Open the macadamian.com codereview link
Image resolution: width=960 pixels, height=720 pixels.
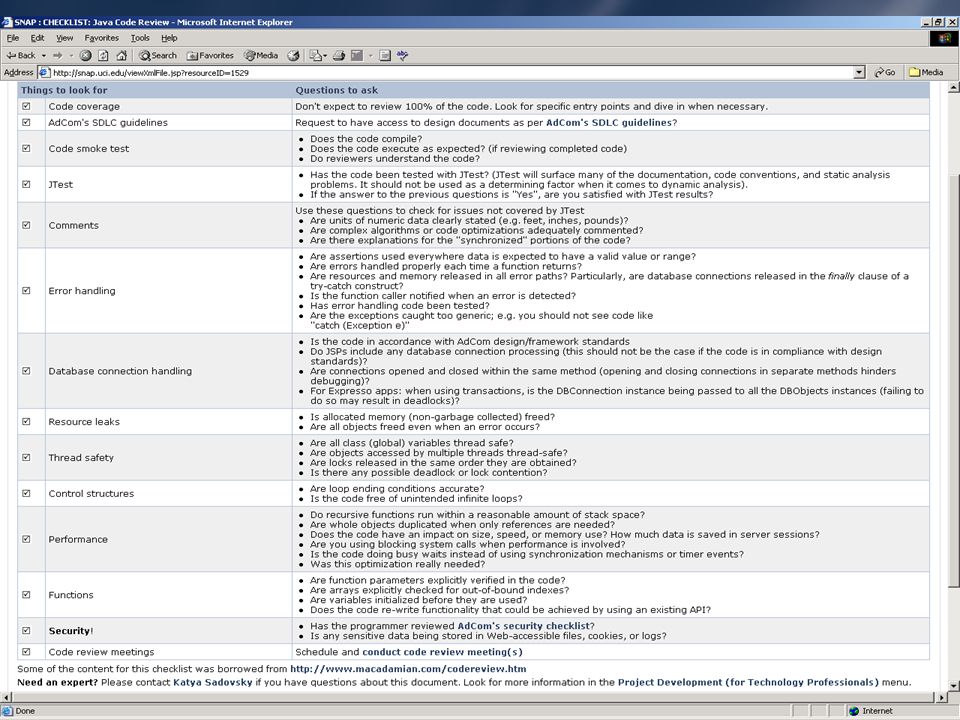point(408,669)
